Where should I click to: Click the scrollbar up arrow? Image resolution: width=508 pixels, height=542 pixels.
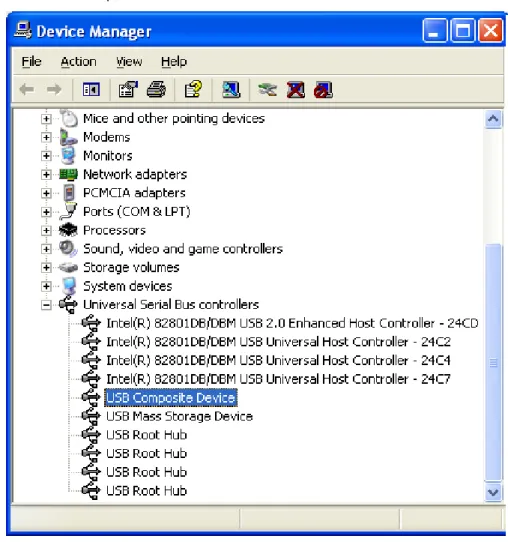[493, 119]
